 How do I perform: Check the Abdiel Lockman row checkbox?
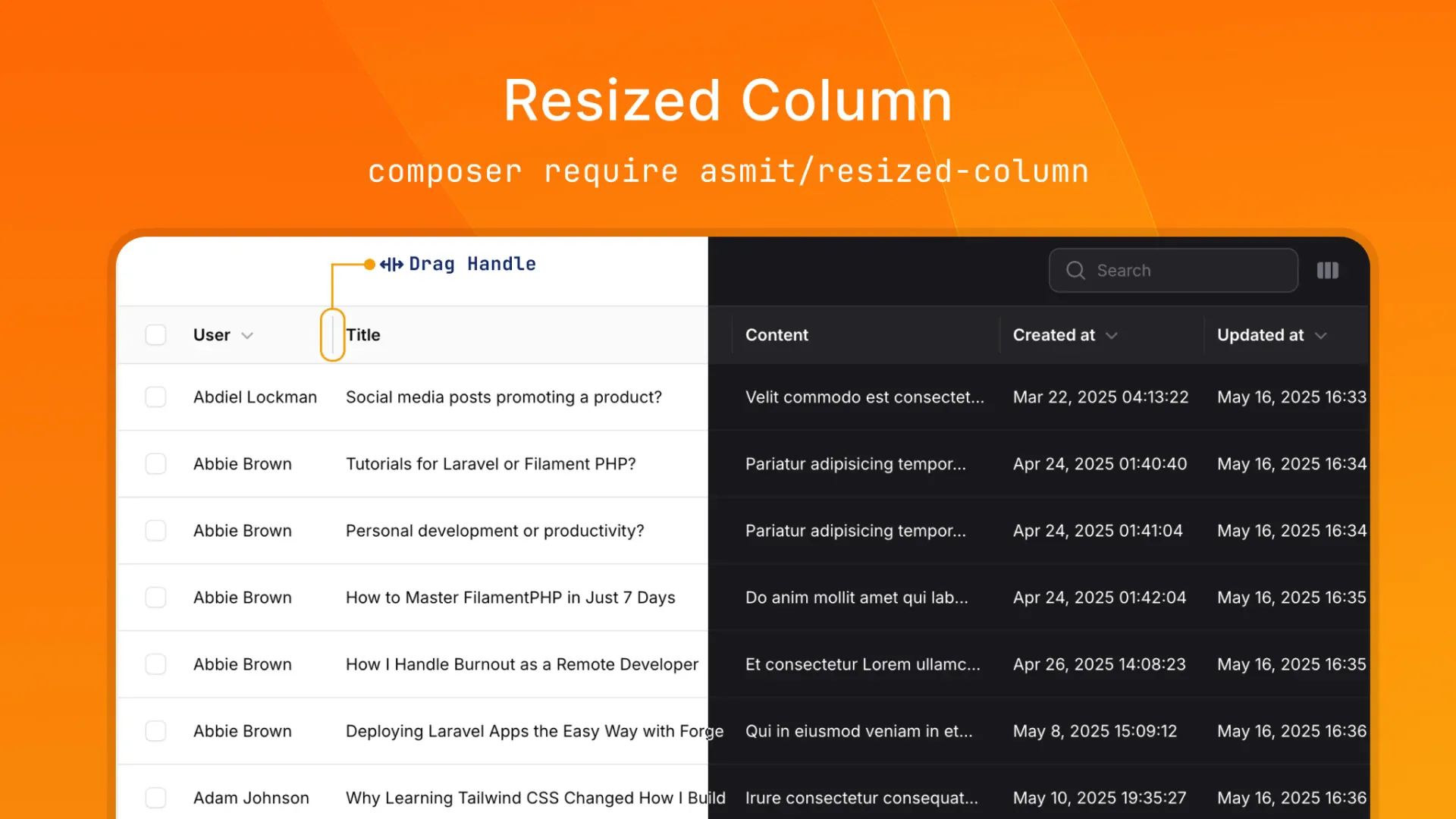click(155, 397)
